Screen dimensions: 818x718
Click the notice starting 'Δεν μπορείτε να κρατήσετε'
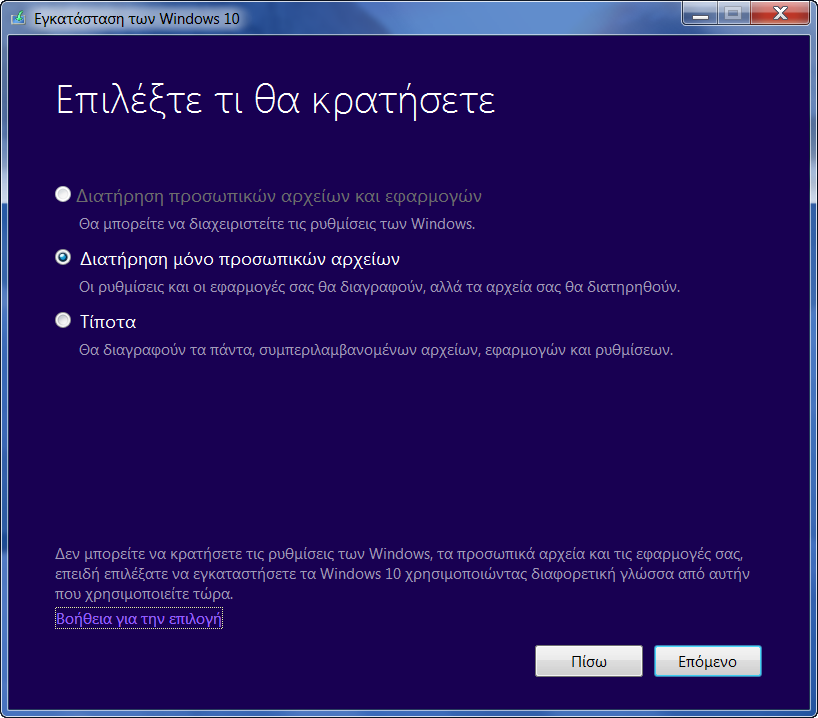click(x=402, y=574)
